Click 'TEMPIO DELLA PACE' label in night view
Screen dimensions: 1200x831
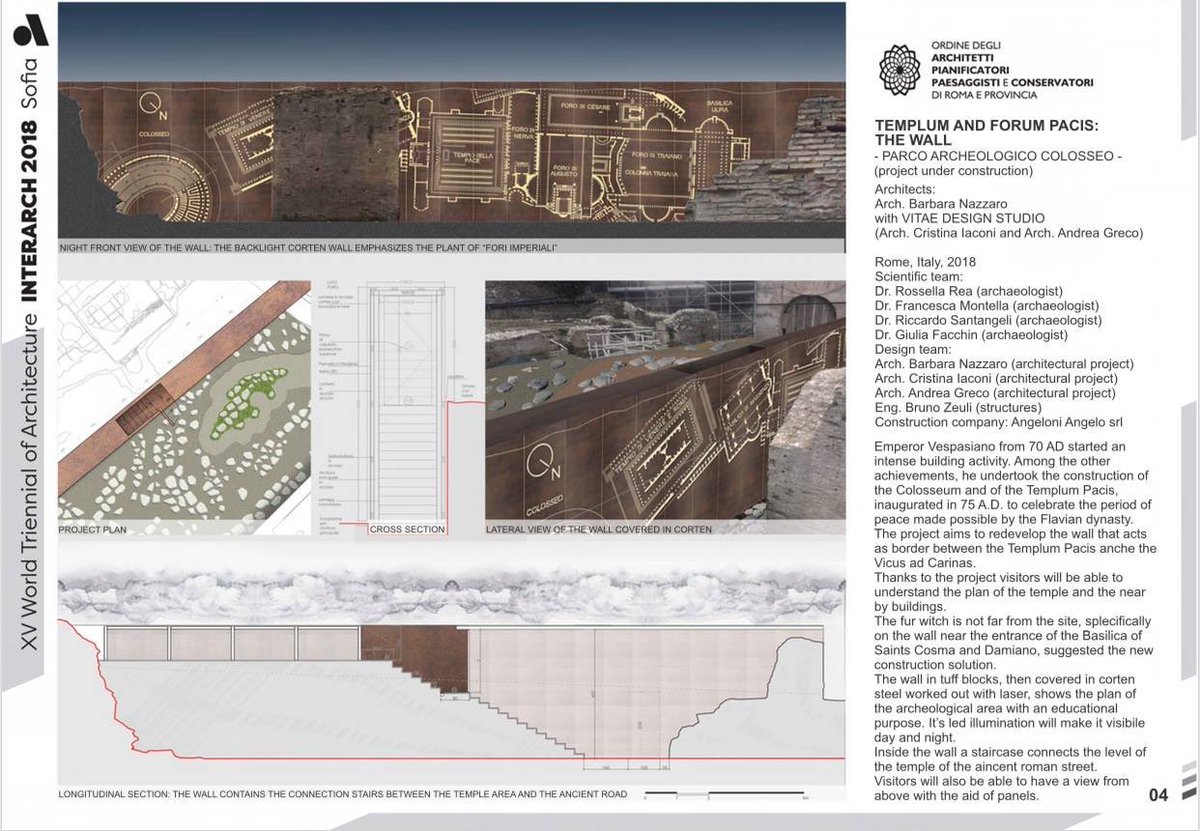(x=474, y=159)
